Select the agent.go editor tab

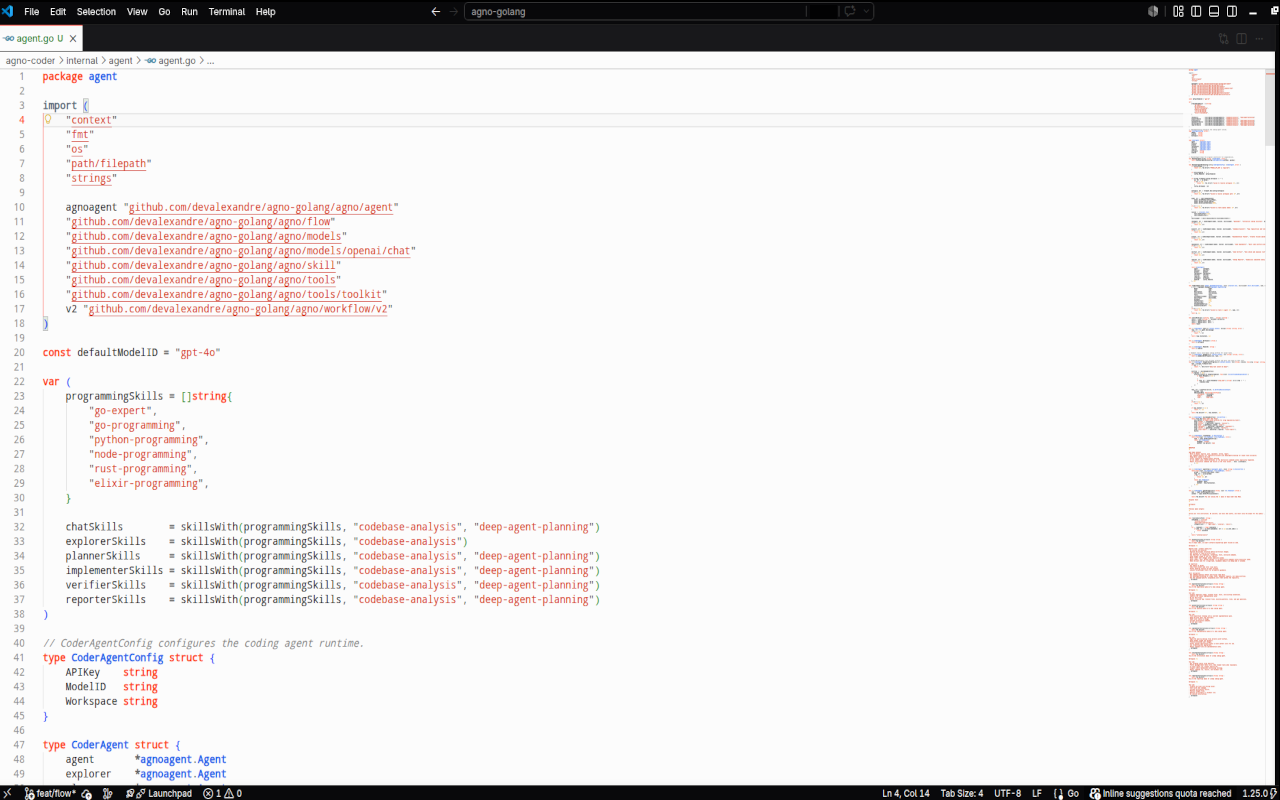pyautogui.click(x=41, y=39)
